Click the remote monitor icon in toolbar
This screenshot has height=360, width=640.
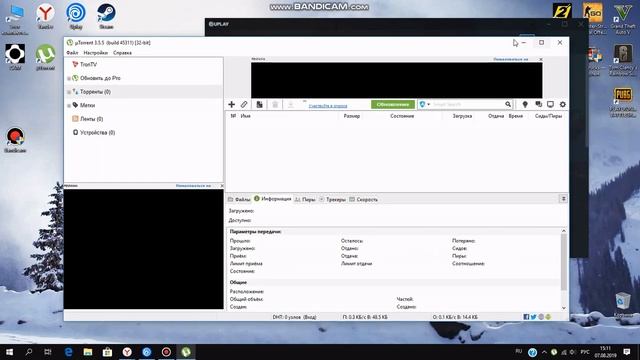550,104
